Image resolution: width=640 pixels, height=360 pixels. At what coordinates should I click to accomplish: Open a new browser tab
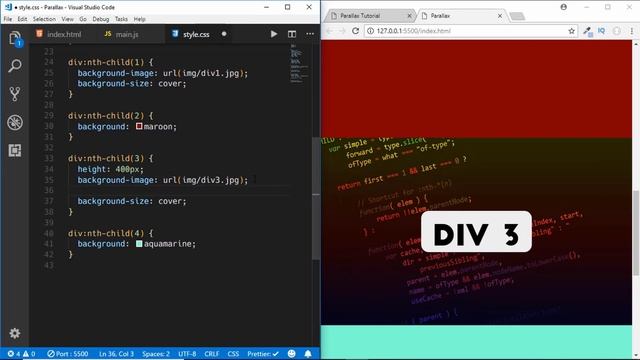point(517,16)
